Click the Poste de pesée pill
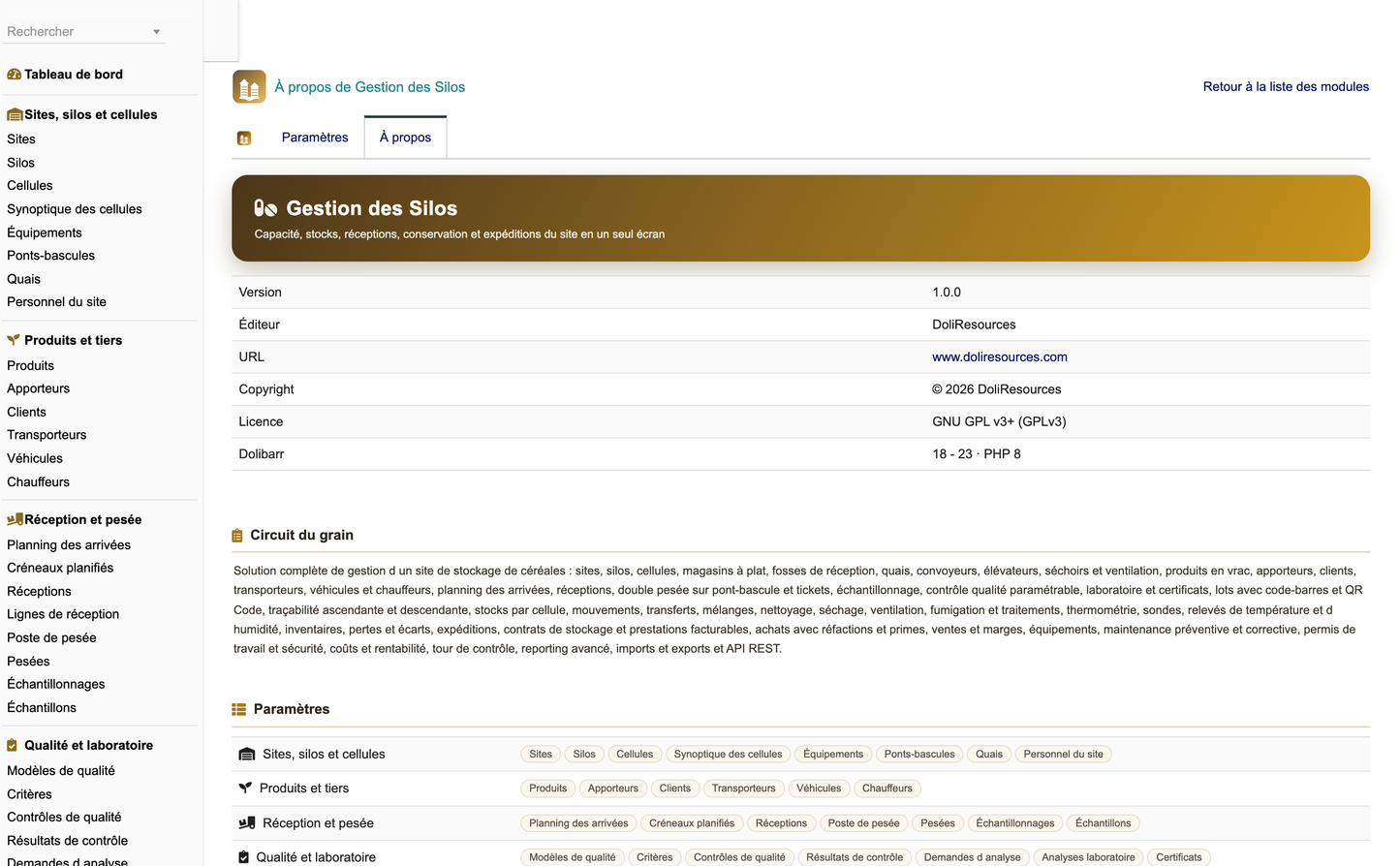This screenshot has height=866, width=1400. [x=863, y=823]
